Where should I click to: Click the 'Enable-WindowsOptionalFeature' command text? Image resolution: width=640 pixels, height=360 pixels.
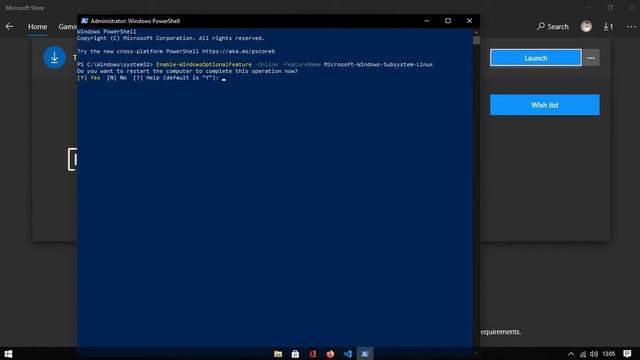(x=204, y=64)
